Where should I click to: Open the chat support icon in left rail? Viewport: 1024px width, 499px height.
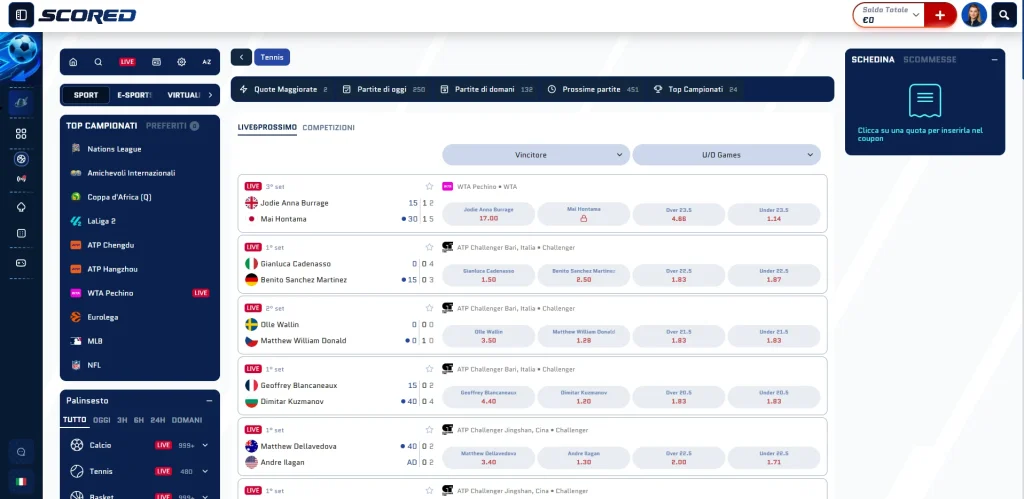[x=21, y=452]
